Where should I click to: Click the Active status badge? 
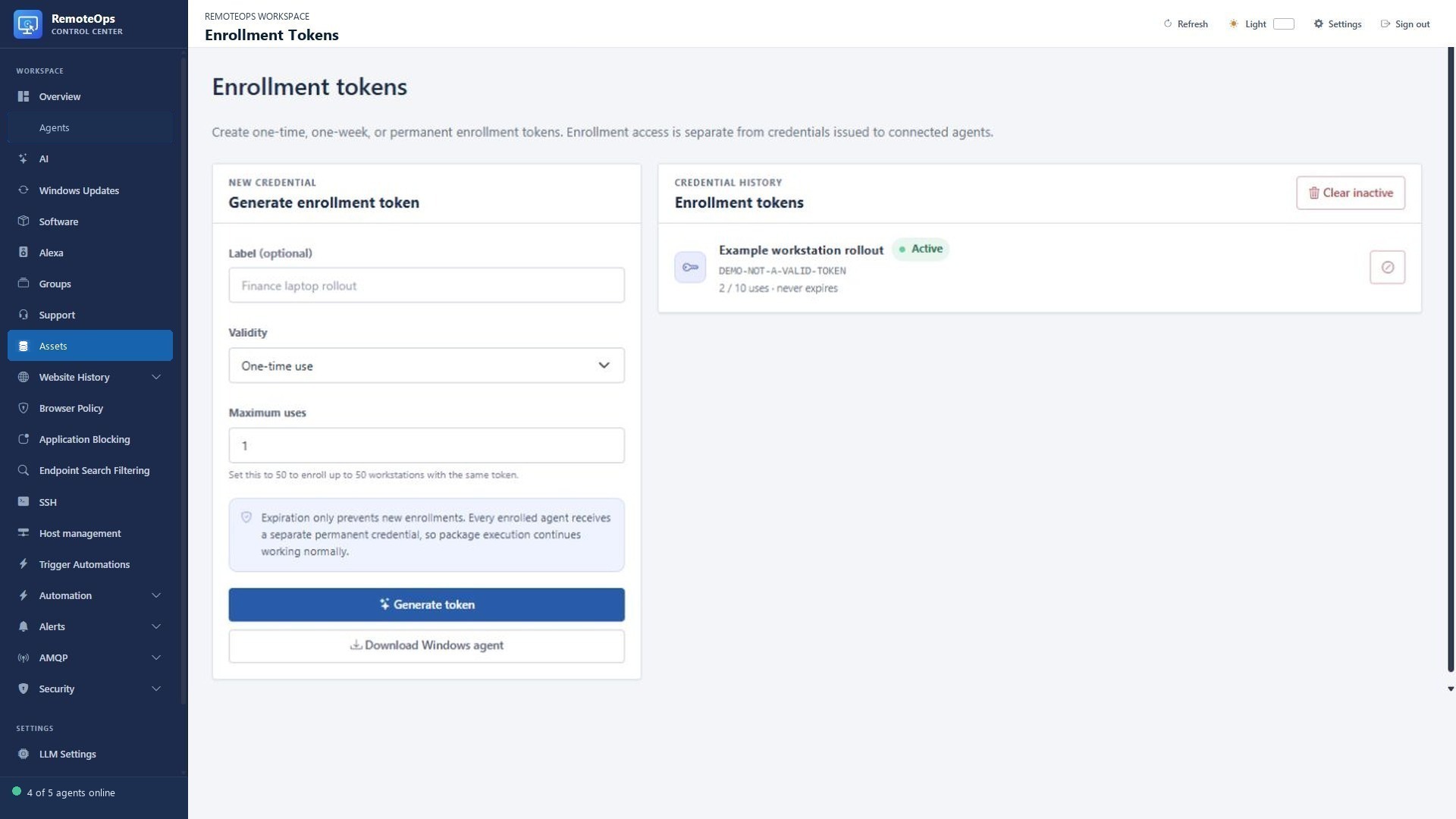click(x=921, y=249)
